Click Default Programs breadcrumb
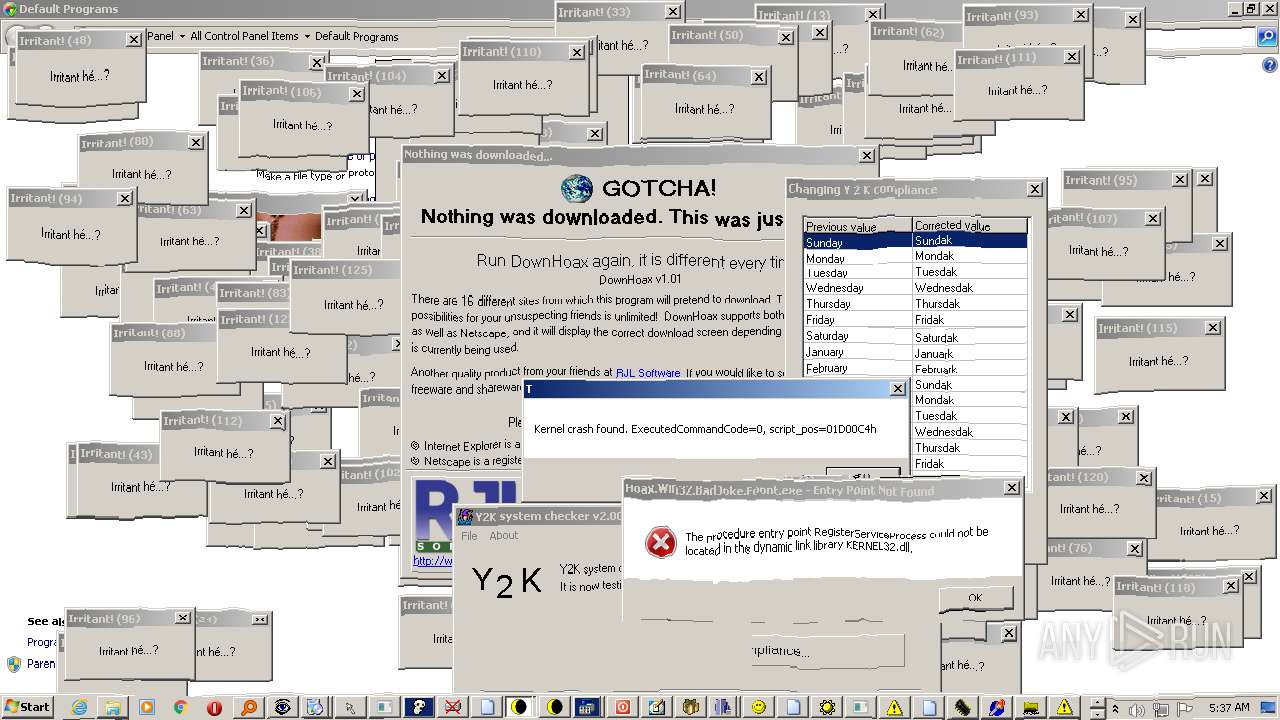 click(x=357, y=37)
